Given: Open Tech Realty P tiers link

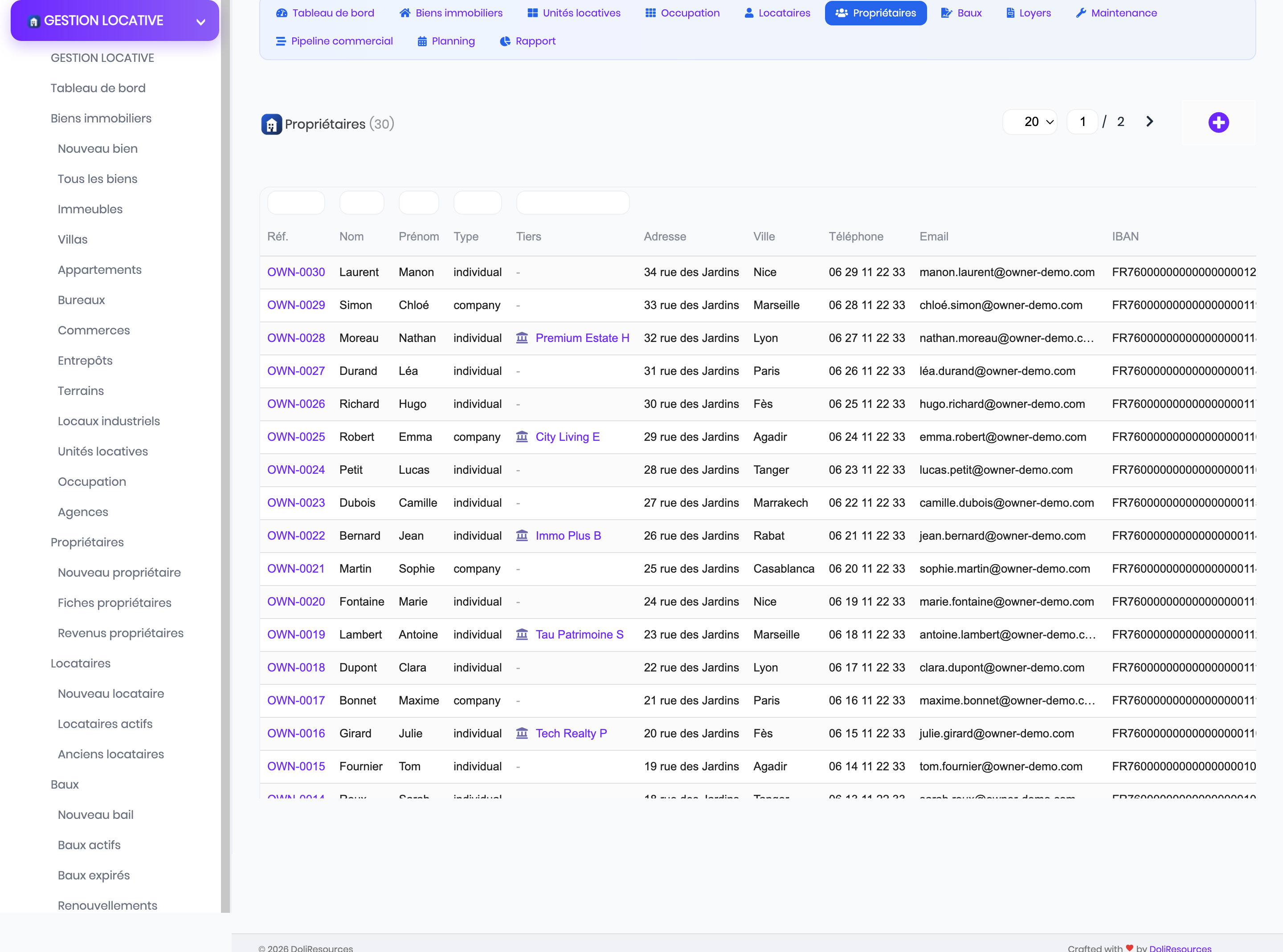Looking at the screenshot, I should click(x=571, y=733).
